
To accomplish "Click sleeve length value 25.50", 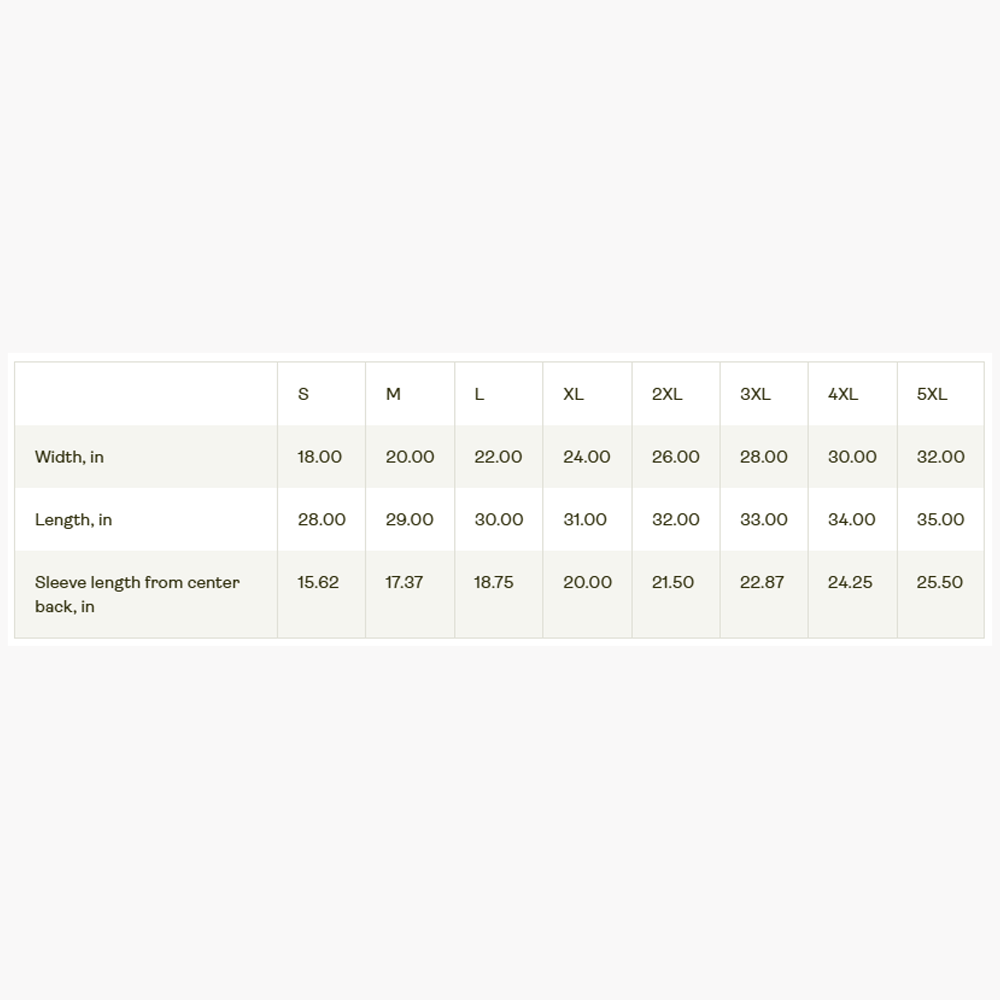I will click(939, 582).
